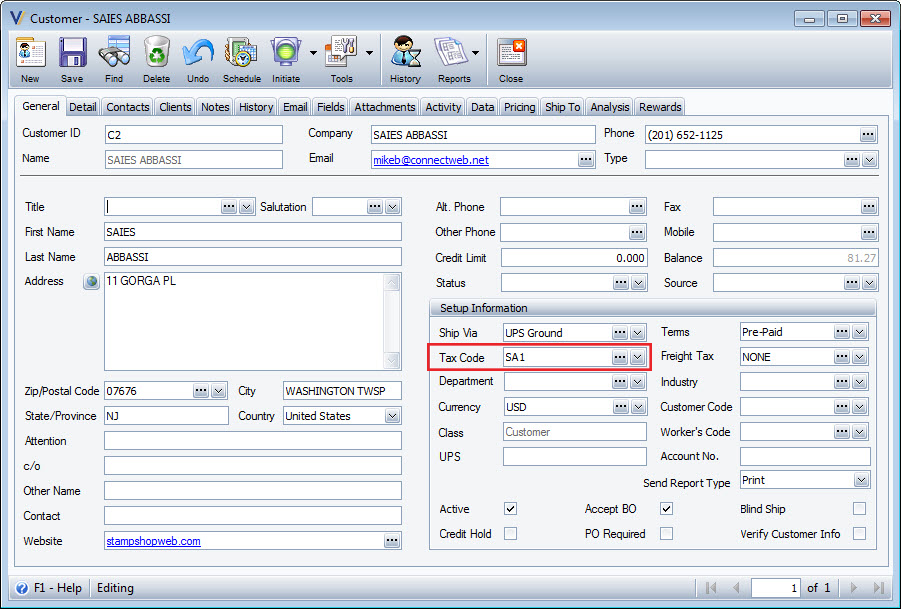
Task: Uncheck the Active checkbox
Action: tap(510, 508)
